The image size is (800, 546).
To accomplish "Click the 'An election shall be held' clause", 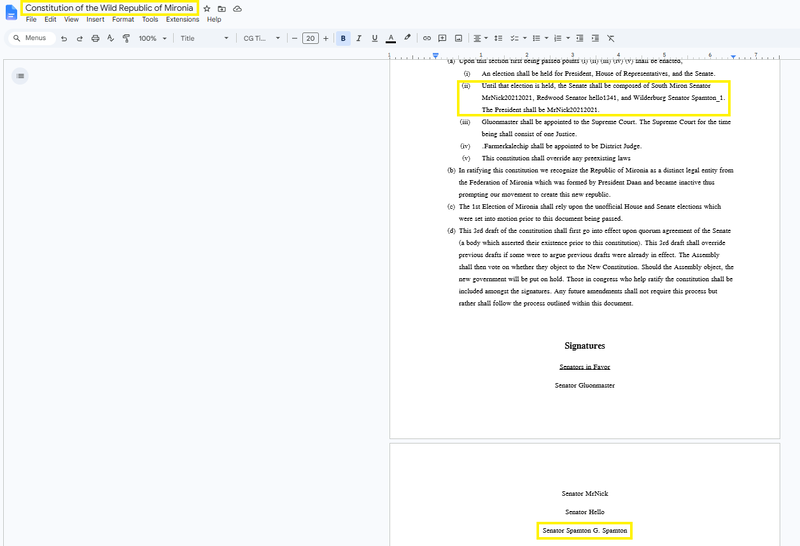I will click(598, 73).
